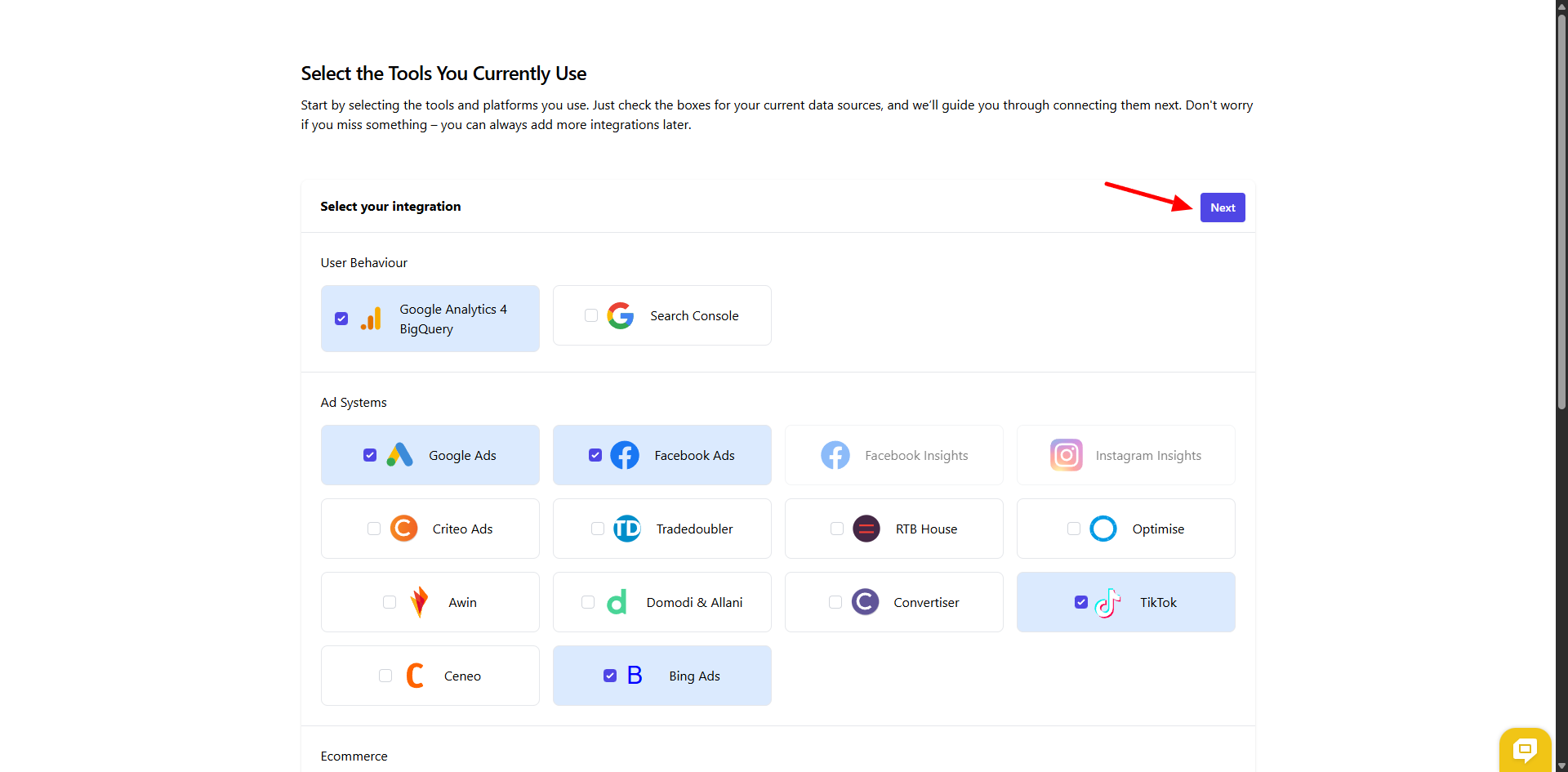Click the scrollbar down arrow
Image resolution: width=1568 pixels, height=772 pixels.
(1561, 765)
